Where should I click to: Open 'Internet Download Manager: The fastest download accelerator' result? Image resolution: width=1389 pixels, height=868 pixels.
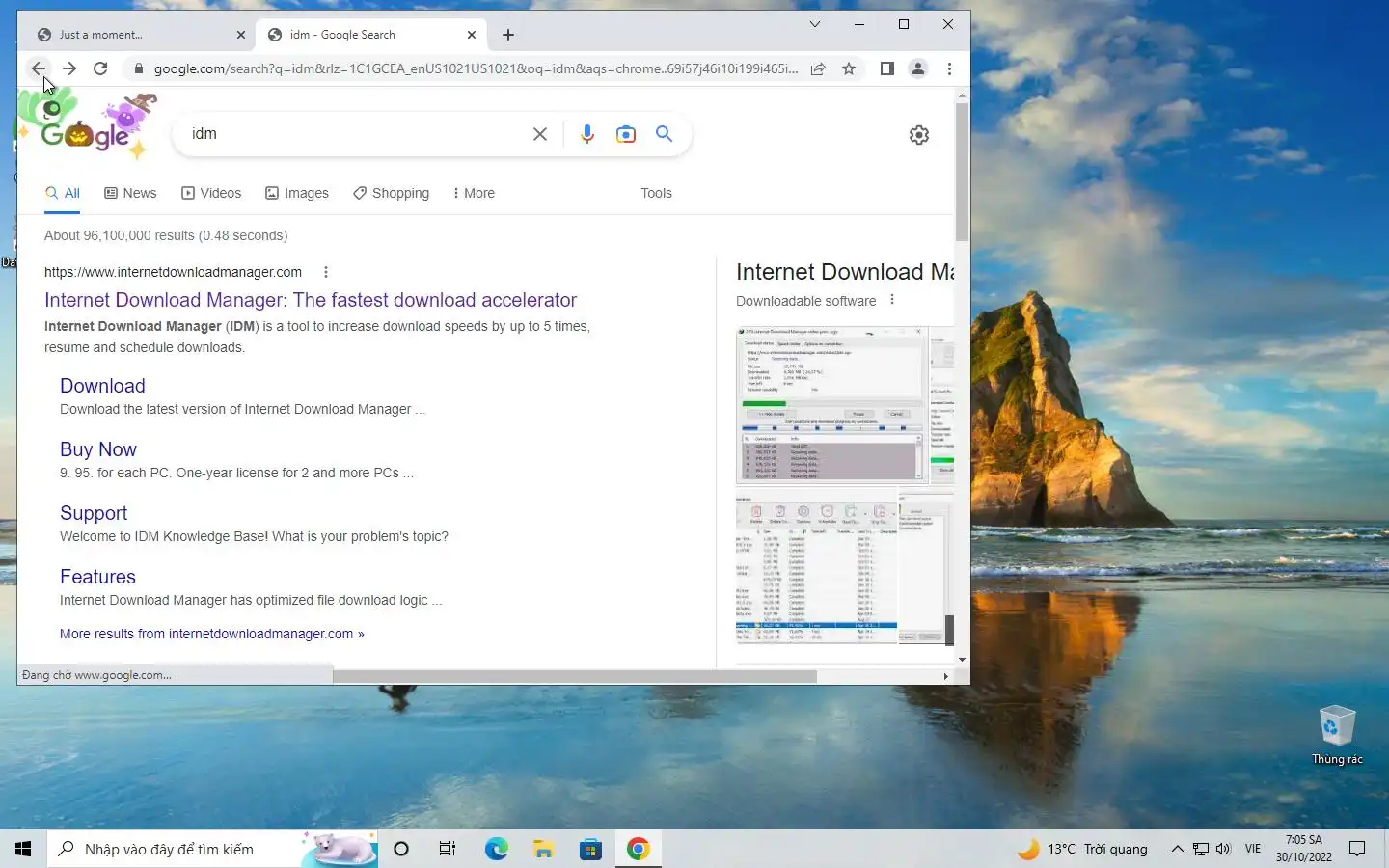(311, 300)
